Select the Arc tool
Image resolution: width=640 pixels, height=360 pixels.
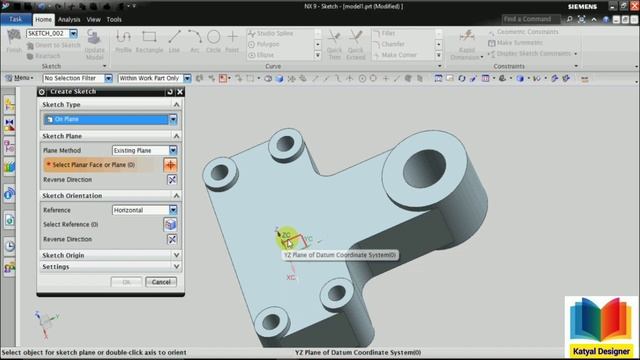coord(195,41)
